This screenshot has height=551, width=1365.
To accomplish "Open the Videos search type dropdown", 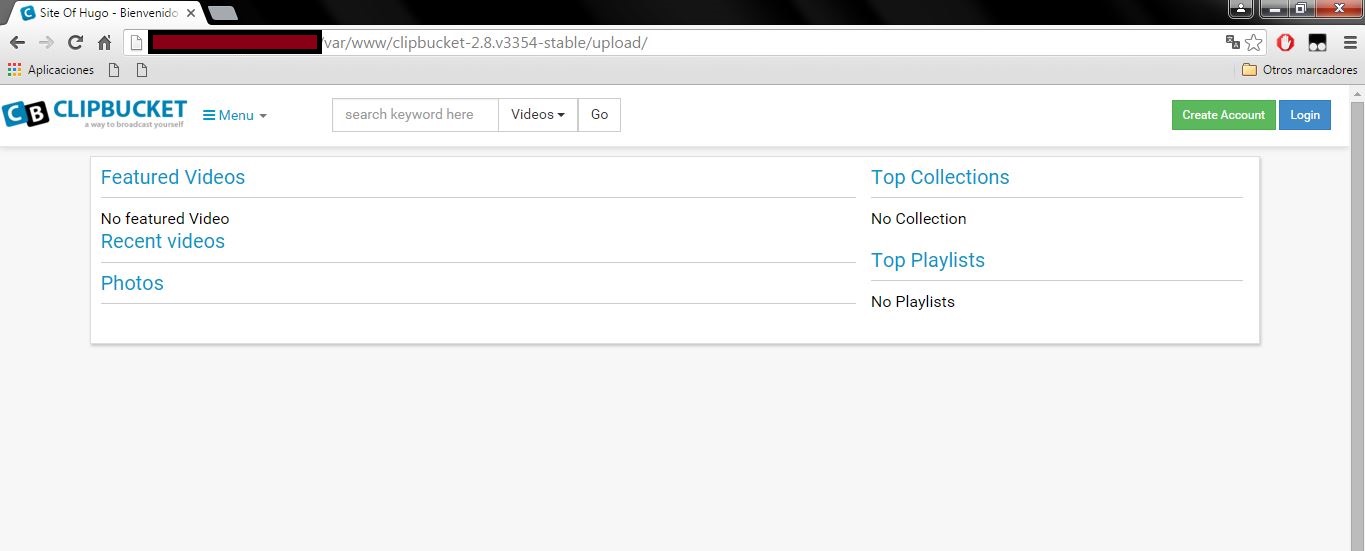I will click(538, 115).
